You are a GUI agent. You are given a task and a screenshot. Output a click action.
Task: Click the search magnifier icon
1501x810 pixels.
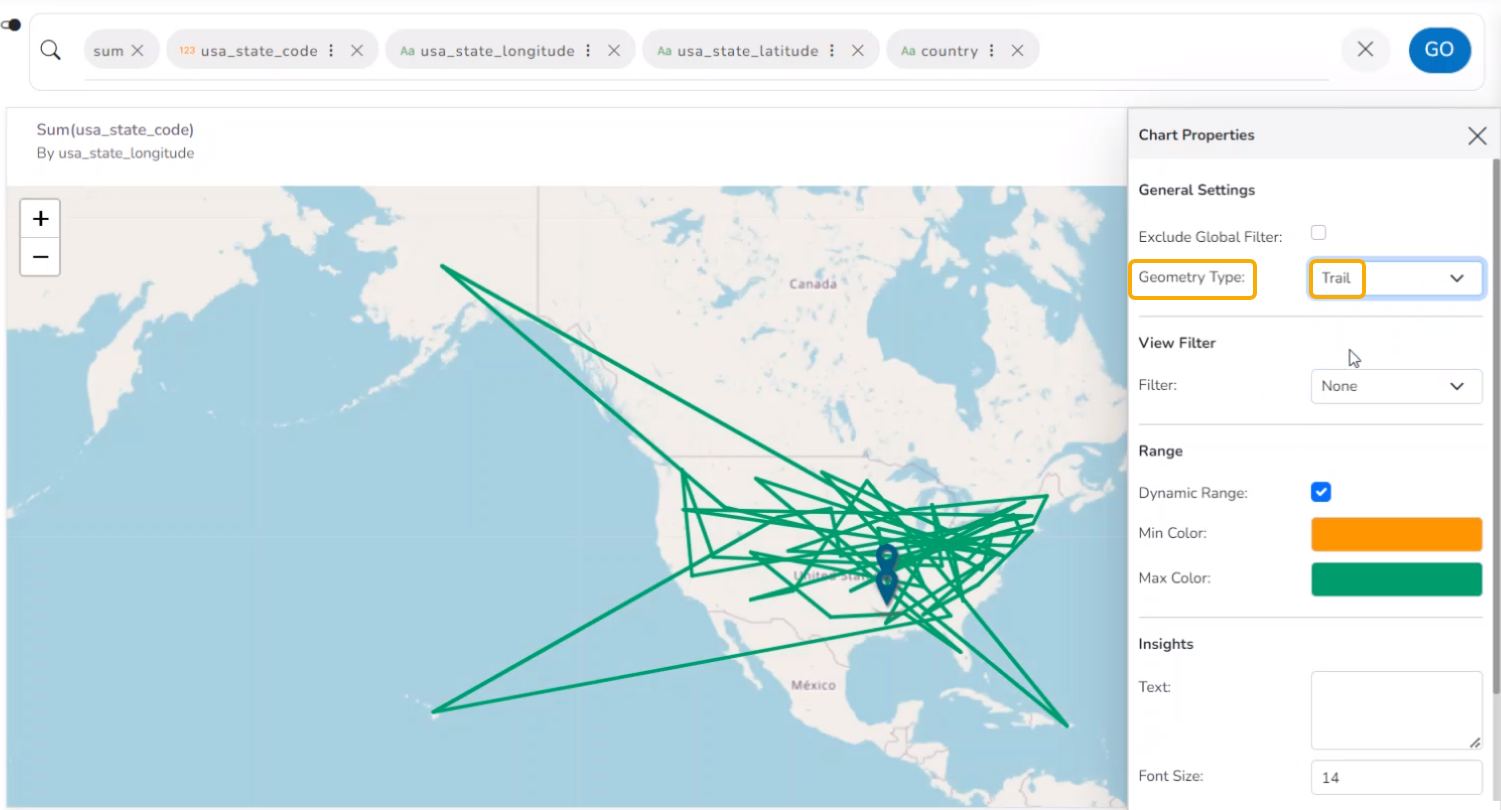(50, 50)
